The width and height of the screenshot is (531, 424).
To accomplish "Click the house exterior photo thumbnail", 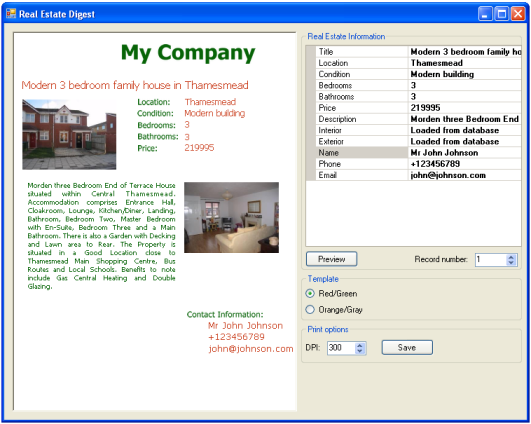I will 69,134.
